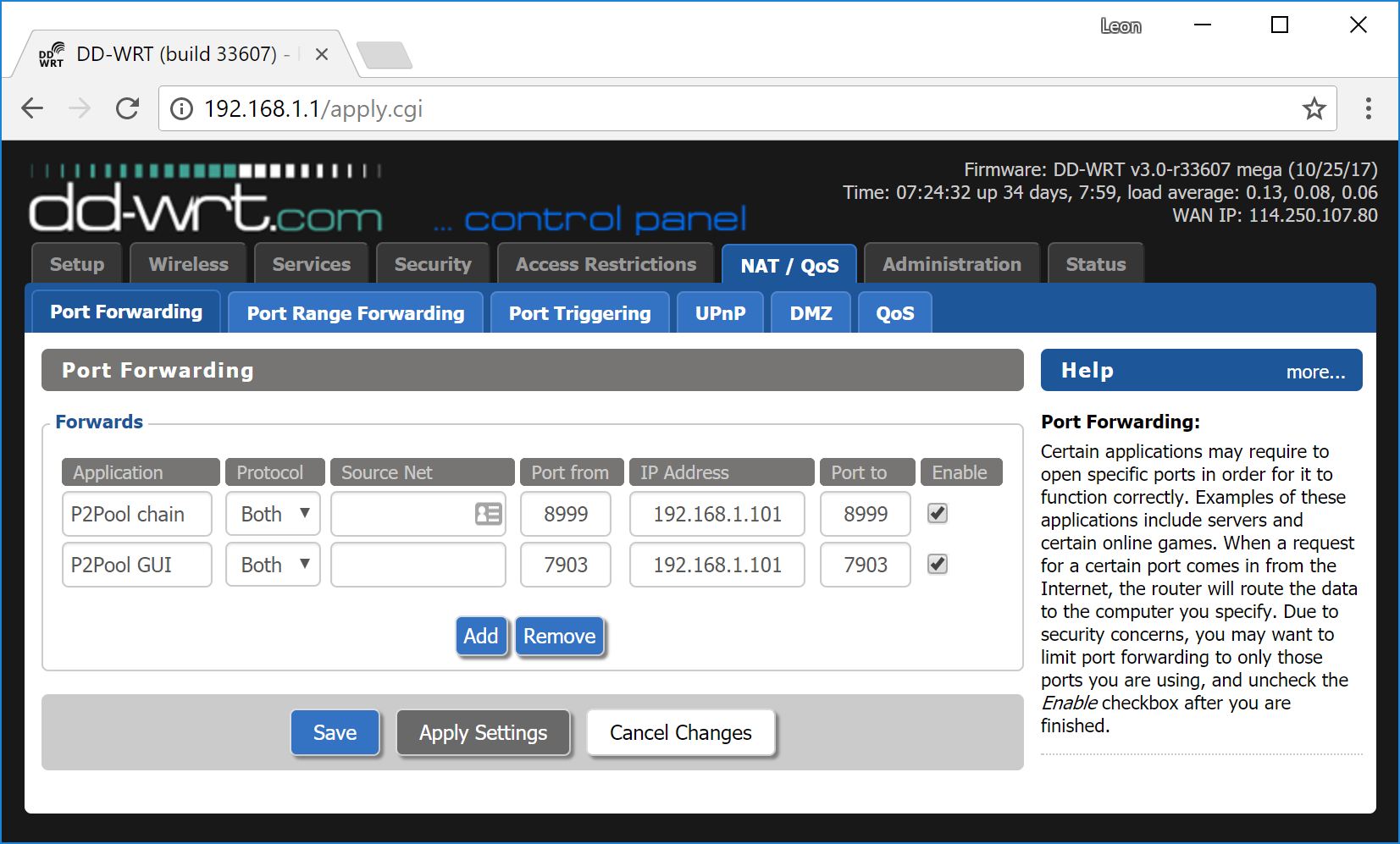The height and width of the screenshot is (844, 1400).
Task: Disable the P2Pool chain forward checkbox
Action: click(937, 514)
